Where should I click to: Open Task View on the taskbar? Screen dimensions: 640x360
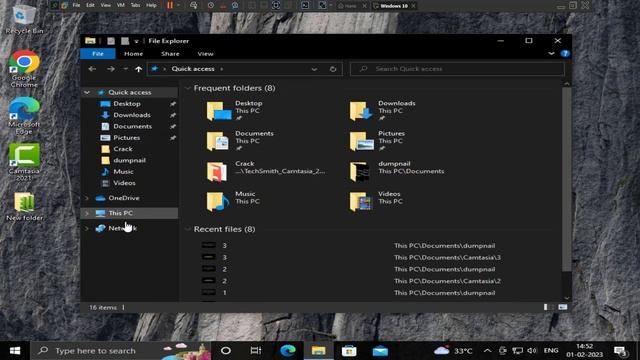click(x=256, y=351)
